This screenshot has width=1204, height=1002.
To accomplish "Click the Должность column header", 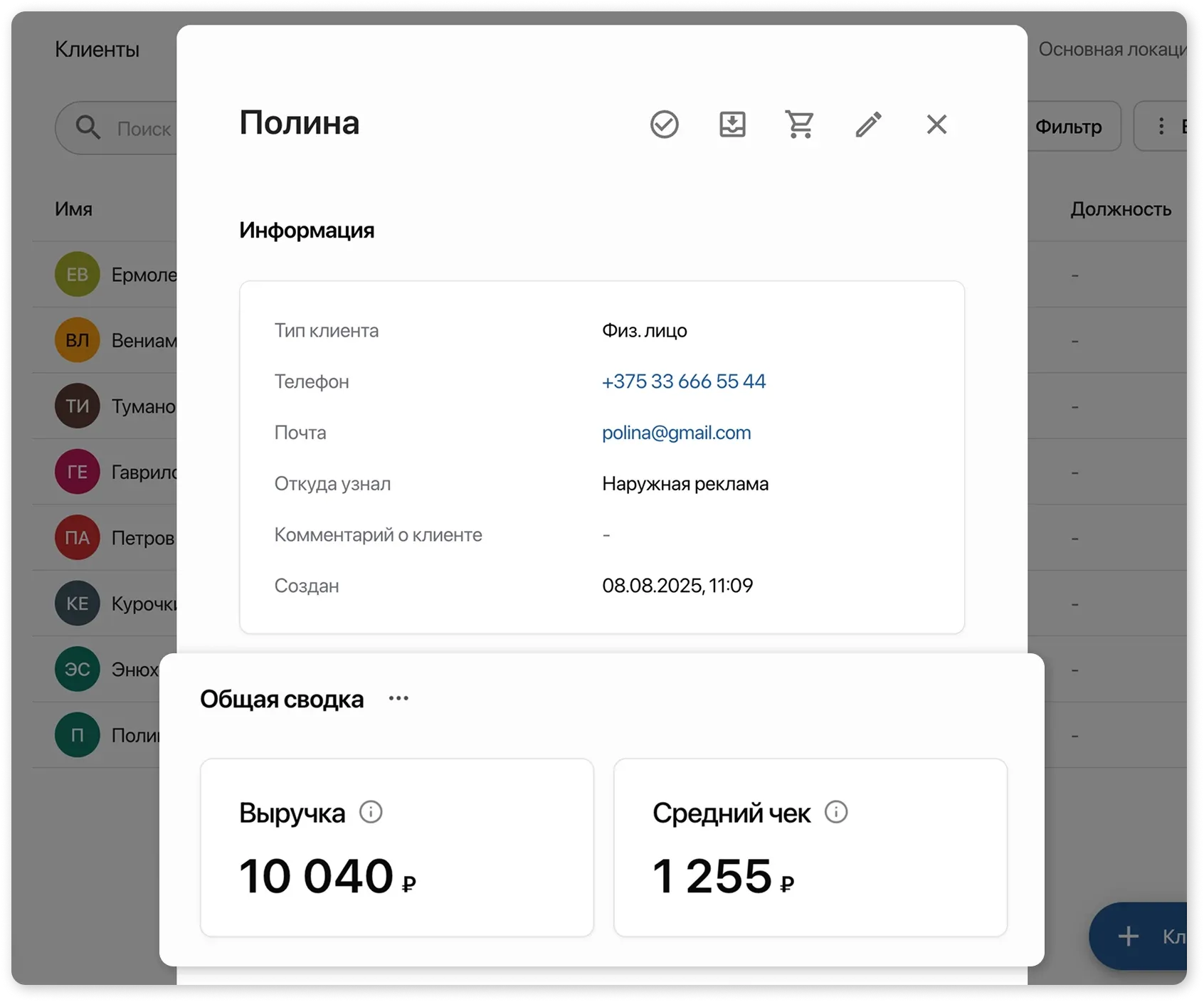I will point(1121,209).
